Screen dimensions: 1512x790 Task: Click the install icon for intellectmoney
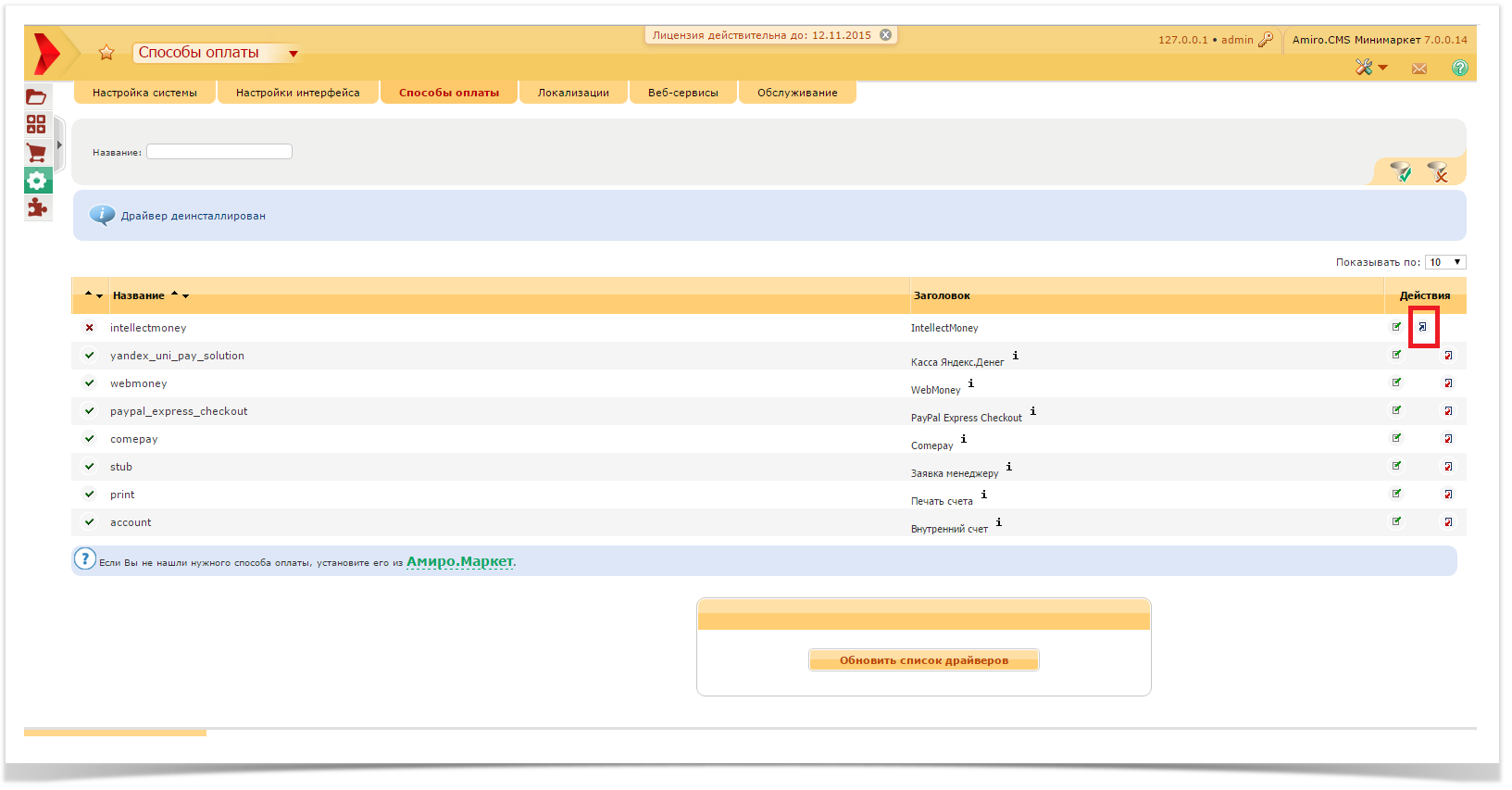pyautogui.click(x=1423, y=327)
